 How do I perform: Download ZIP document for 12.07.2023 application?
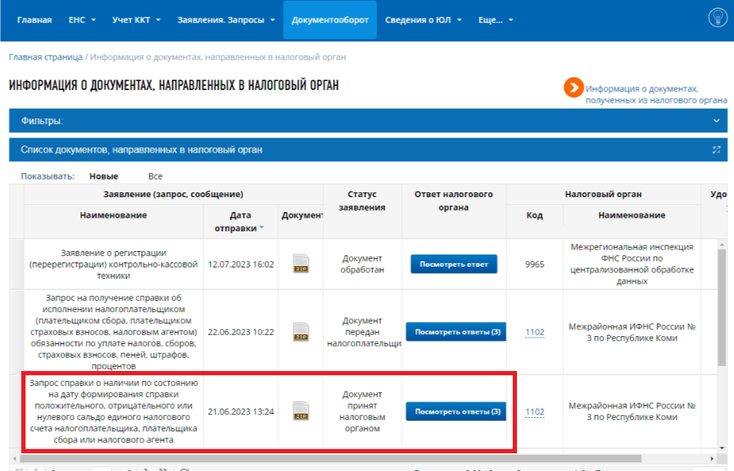pyautogui.click(x=301, y=264)
